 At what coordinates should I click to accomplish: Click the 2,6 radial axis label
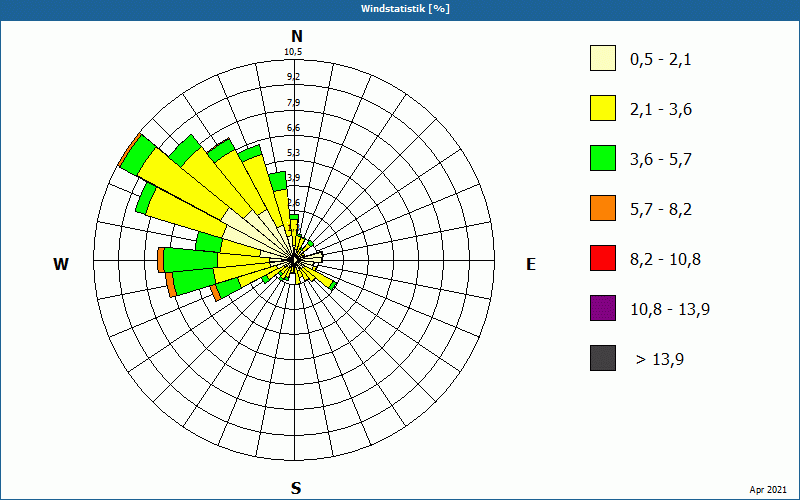[x=293, y=203]
